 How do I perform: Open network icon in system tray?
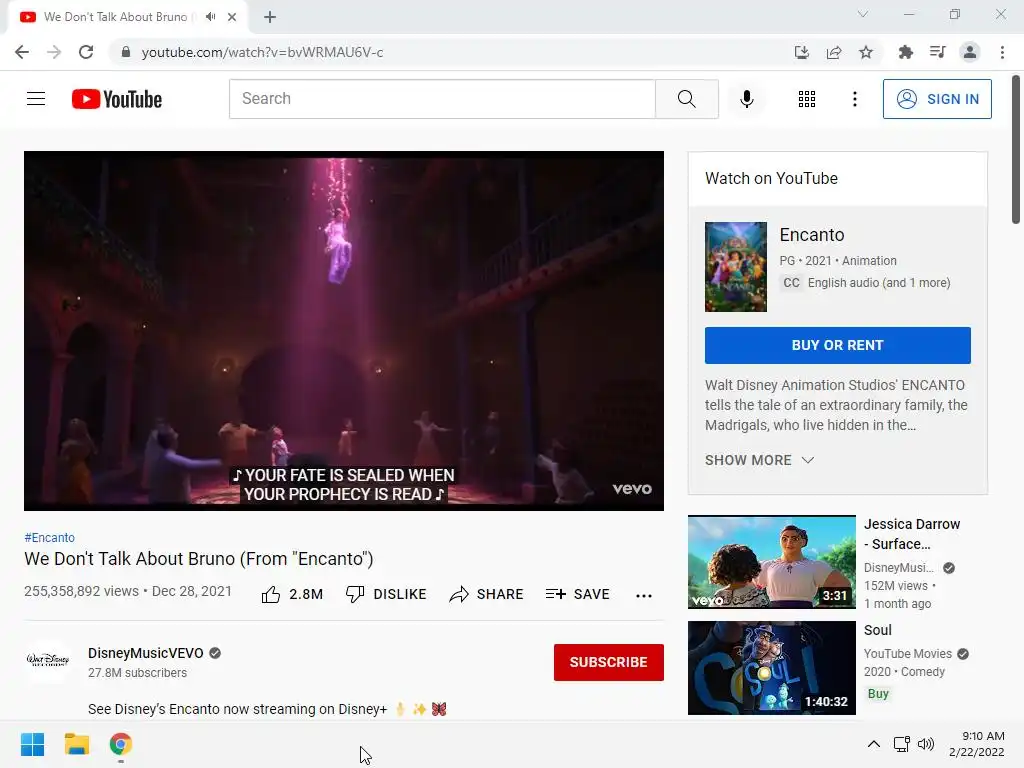[902, 744]
